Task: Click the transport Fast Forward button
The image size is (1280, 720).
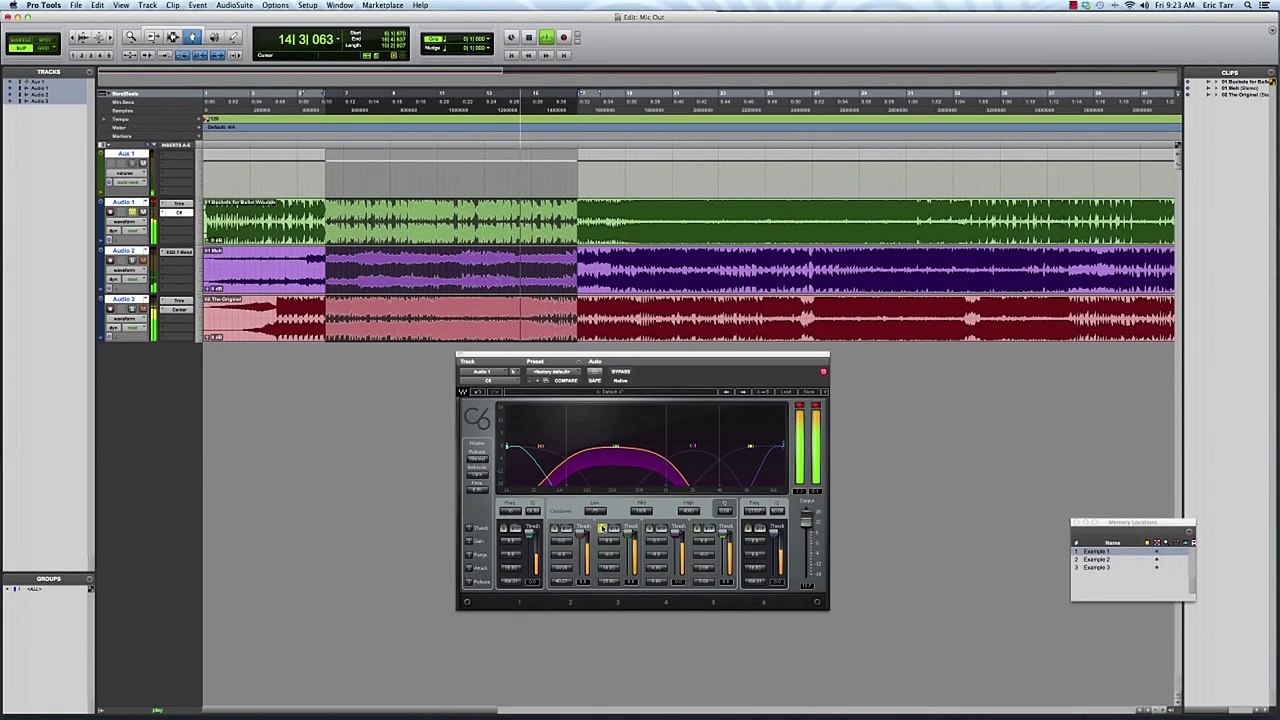Action: (546, 55)
